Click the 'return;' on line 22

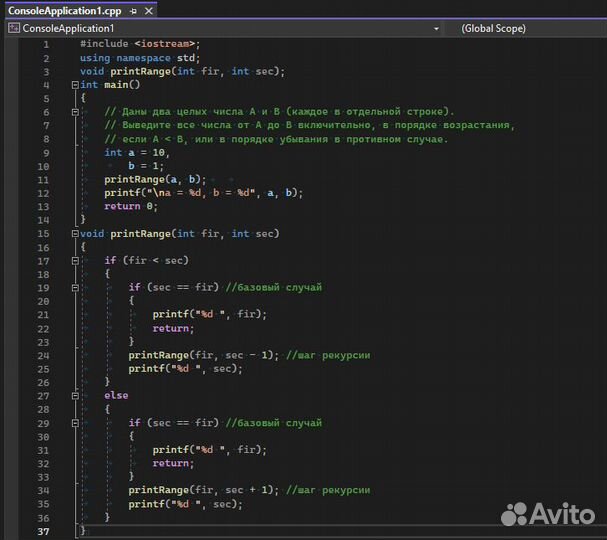coord(173,328)
